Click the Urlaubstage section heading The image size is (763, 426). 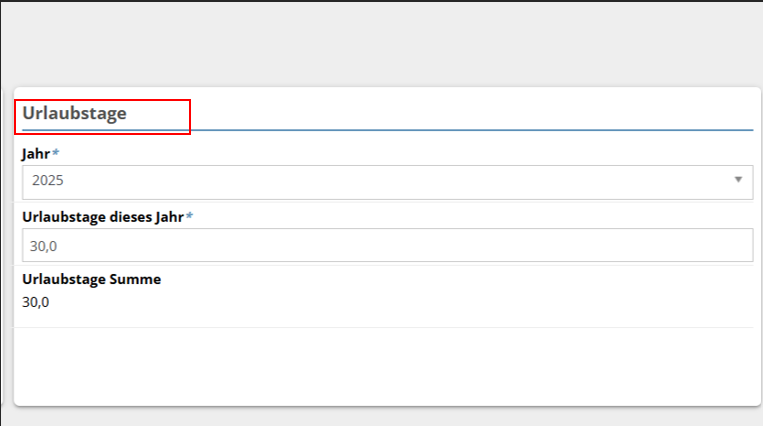[75, 113]
